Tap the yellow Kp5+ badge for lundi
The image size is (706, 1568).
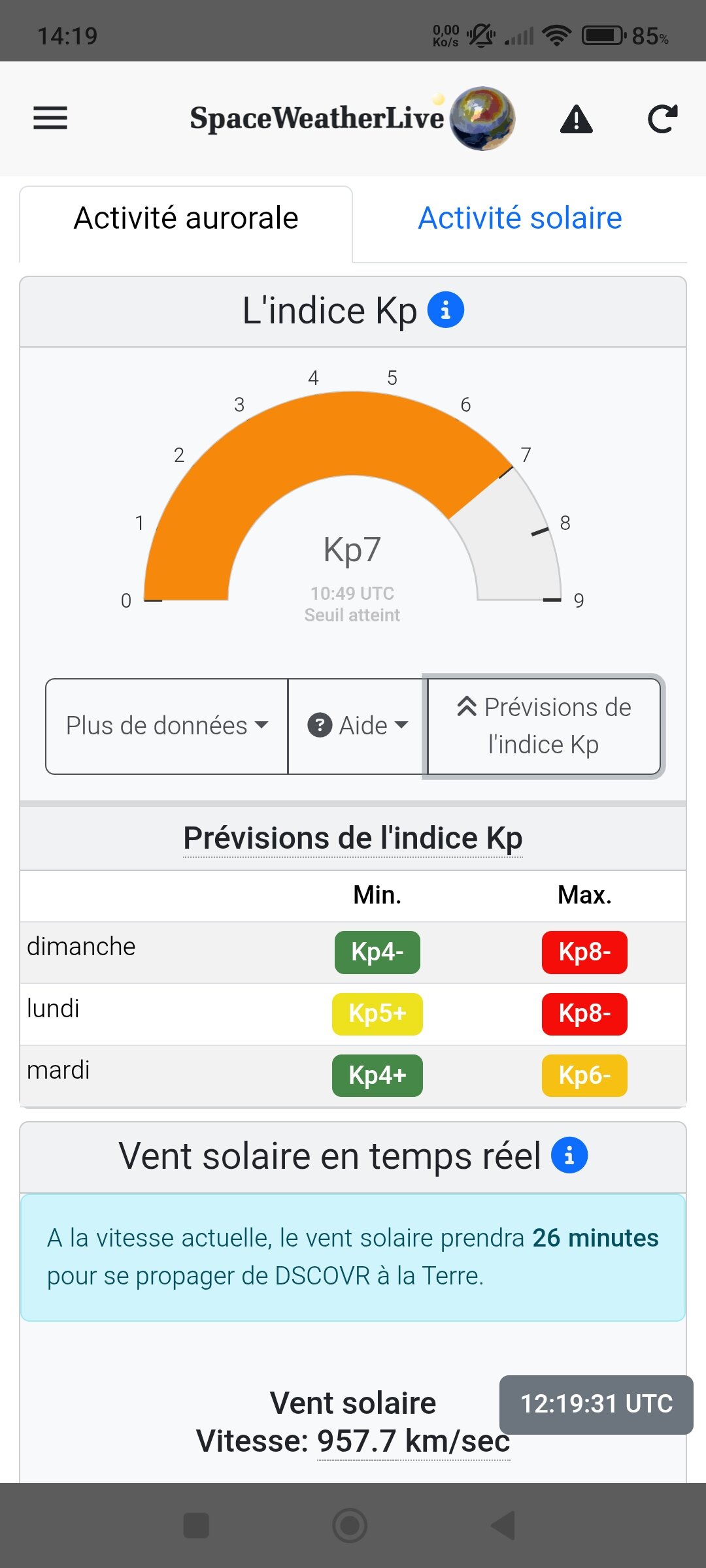click(x=377, y=1013)
